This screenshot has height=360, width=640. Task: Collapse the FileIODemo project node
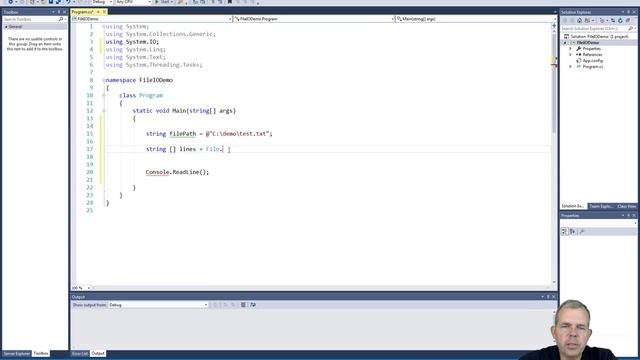[x=565, y=43]
